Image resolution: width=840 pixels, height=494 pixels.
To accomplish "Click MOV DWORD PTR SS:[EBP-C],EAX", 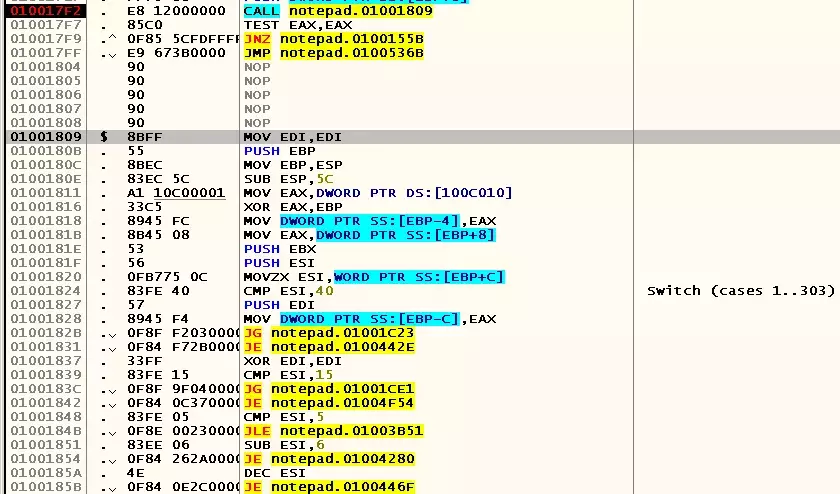I will coord(370,319).
